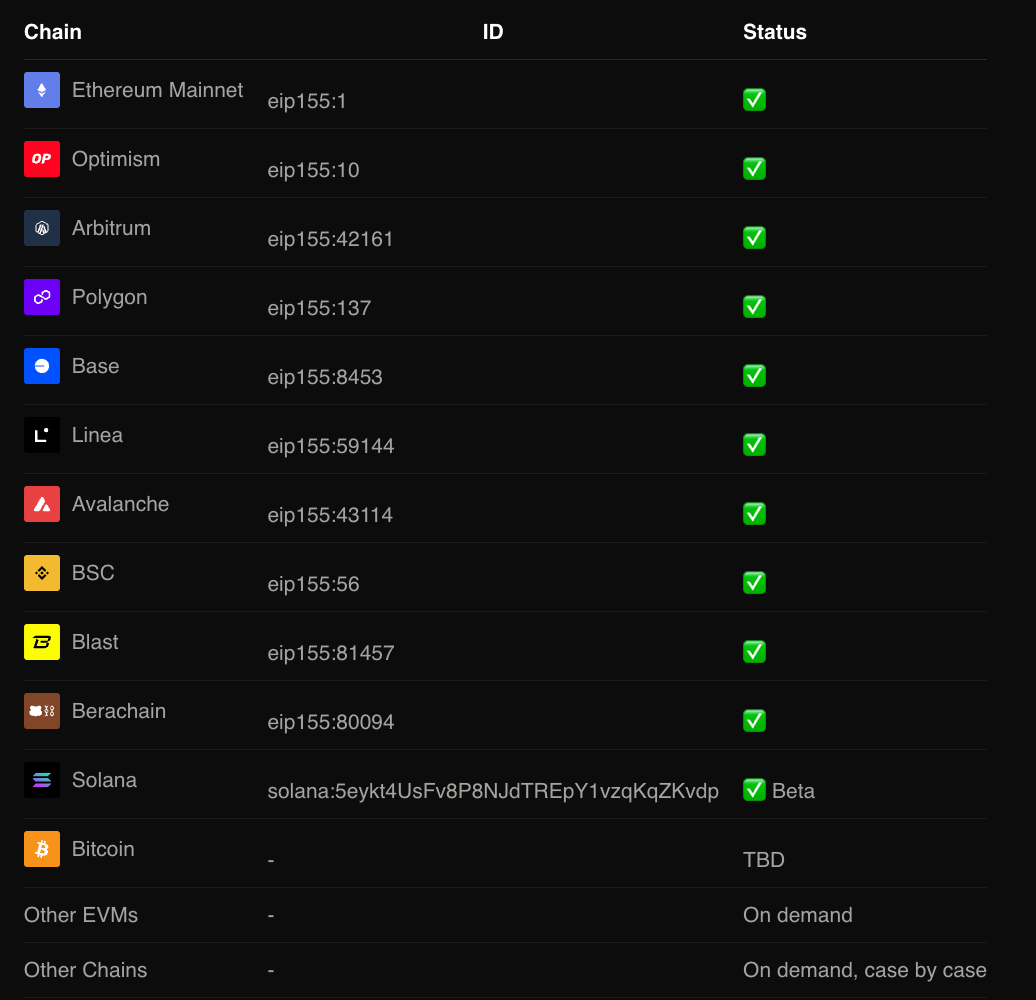Click the black Linea logo icon
1036x1000 pixels.
42,435
